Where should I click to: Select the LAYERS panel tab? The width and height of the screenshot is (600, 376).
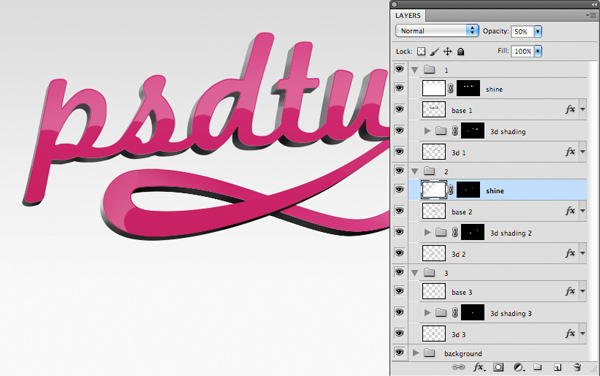point(408,15)
